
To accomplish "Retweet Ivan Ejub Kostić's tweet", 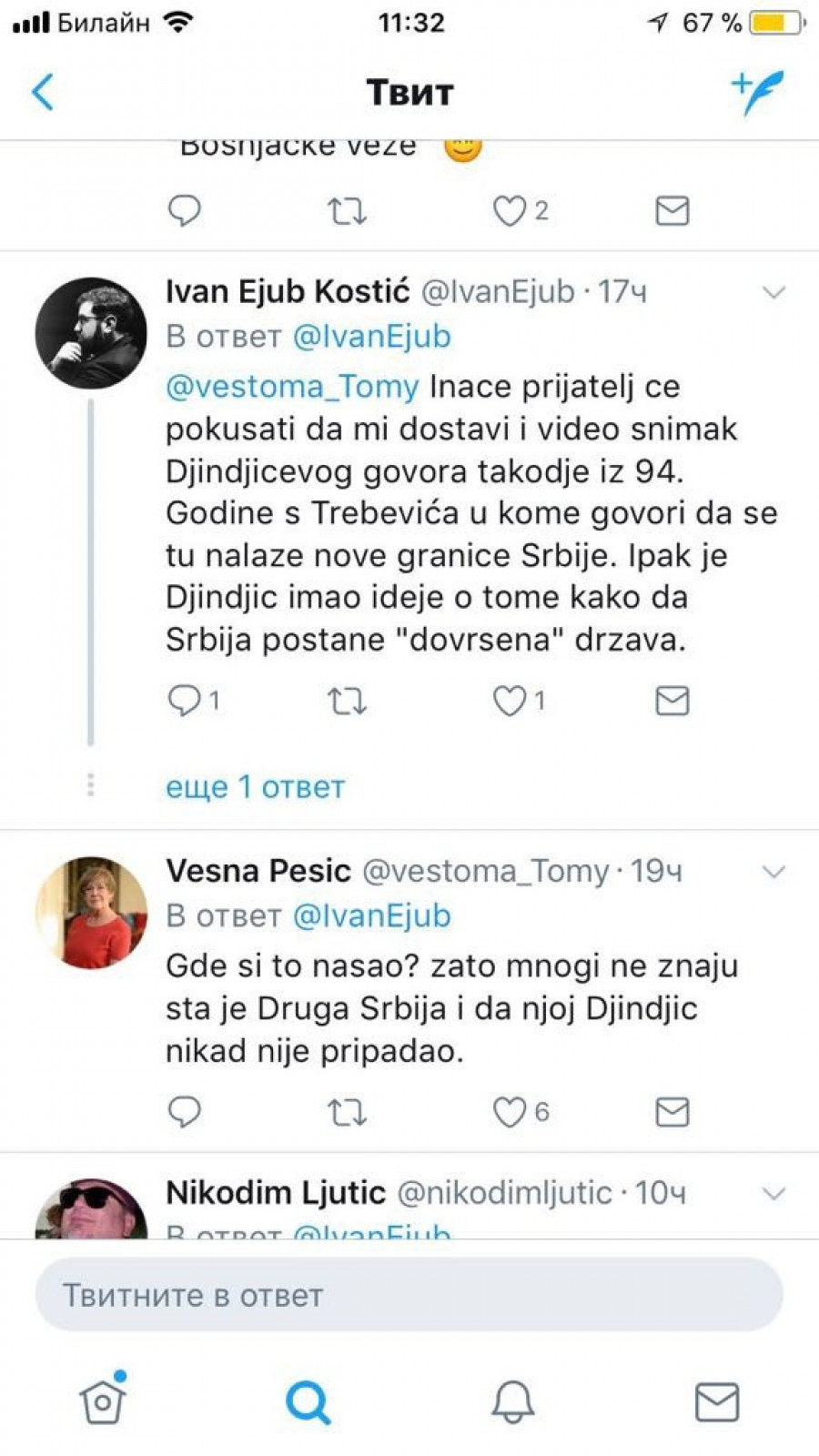I will point(347,701).
